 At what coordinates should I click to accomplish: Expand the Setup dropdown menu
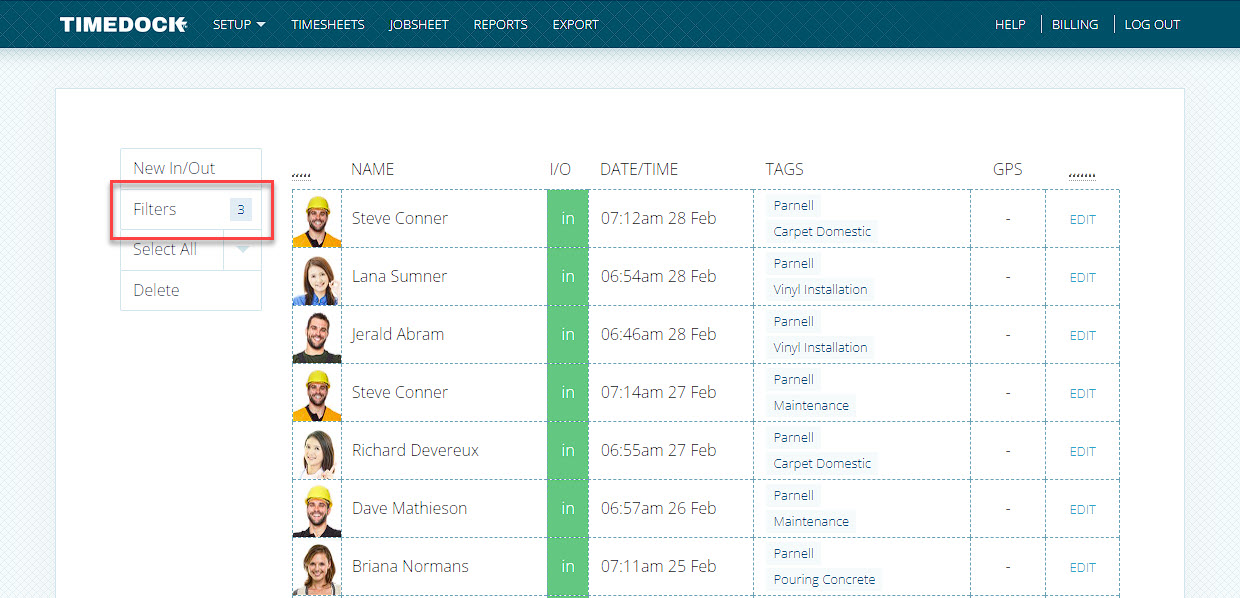point(239,24)
